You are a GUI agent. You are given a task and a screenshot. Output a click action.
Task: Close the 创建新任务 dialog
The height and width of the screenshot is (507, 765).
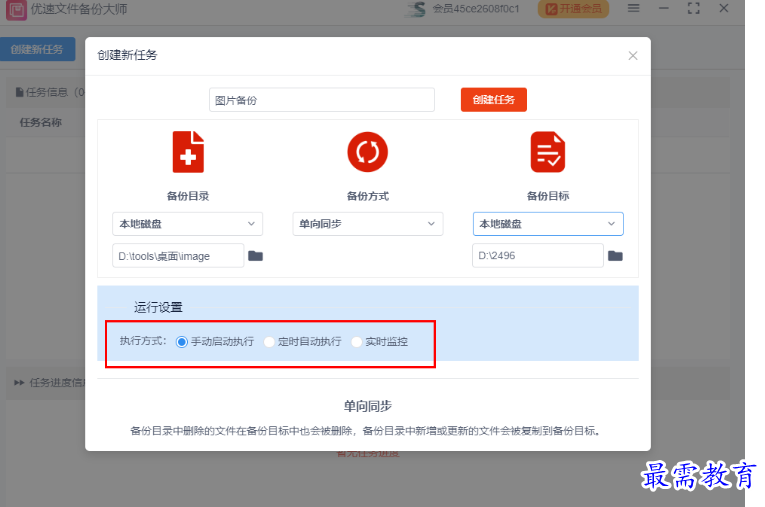(632, 56)
